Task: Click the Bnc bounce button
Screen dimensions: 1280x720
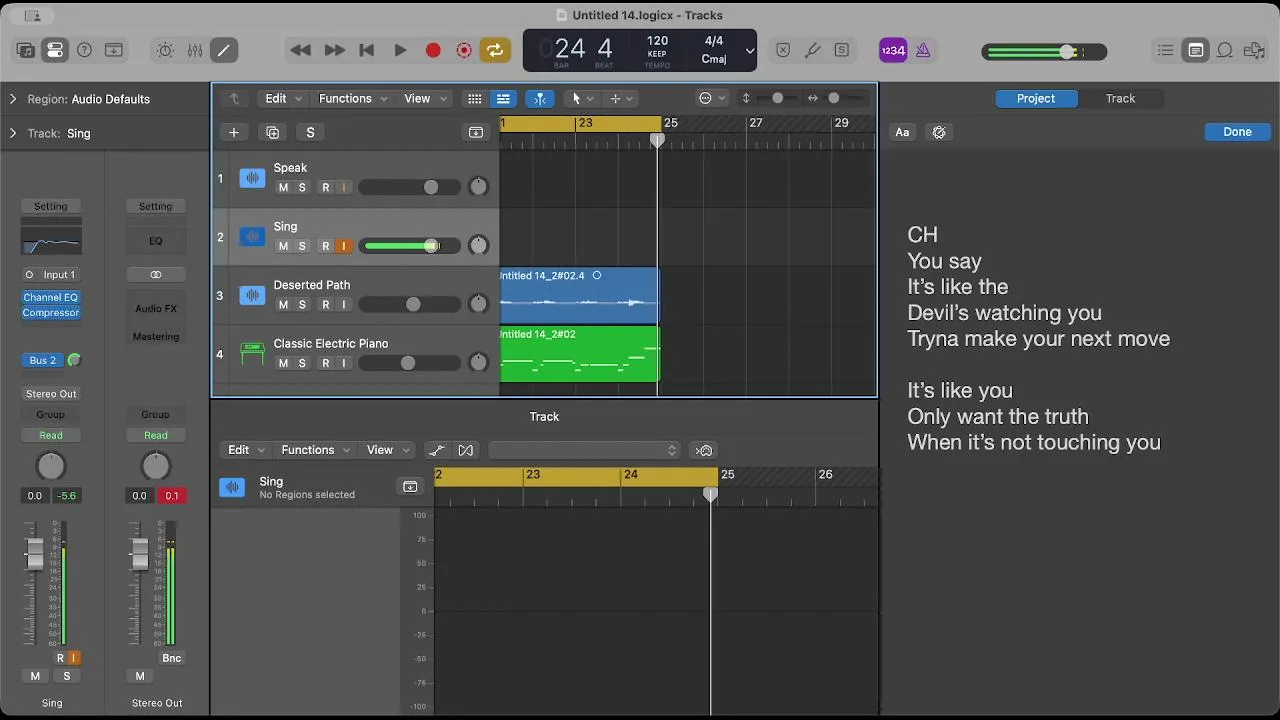Action: [x=172, y=658]
